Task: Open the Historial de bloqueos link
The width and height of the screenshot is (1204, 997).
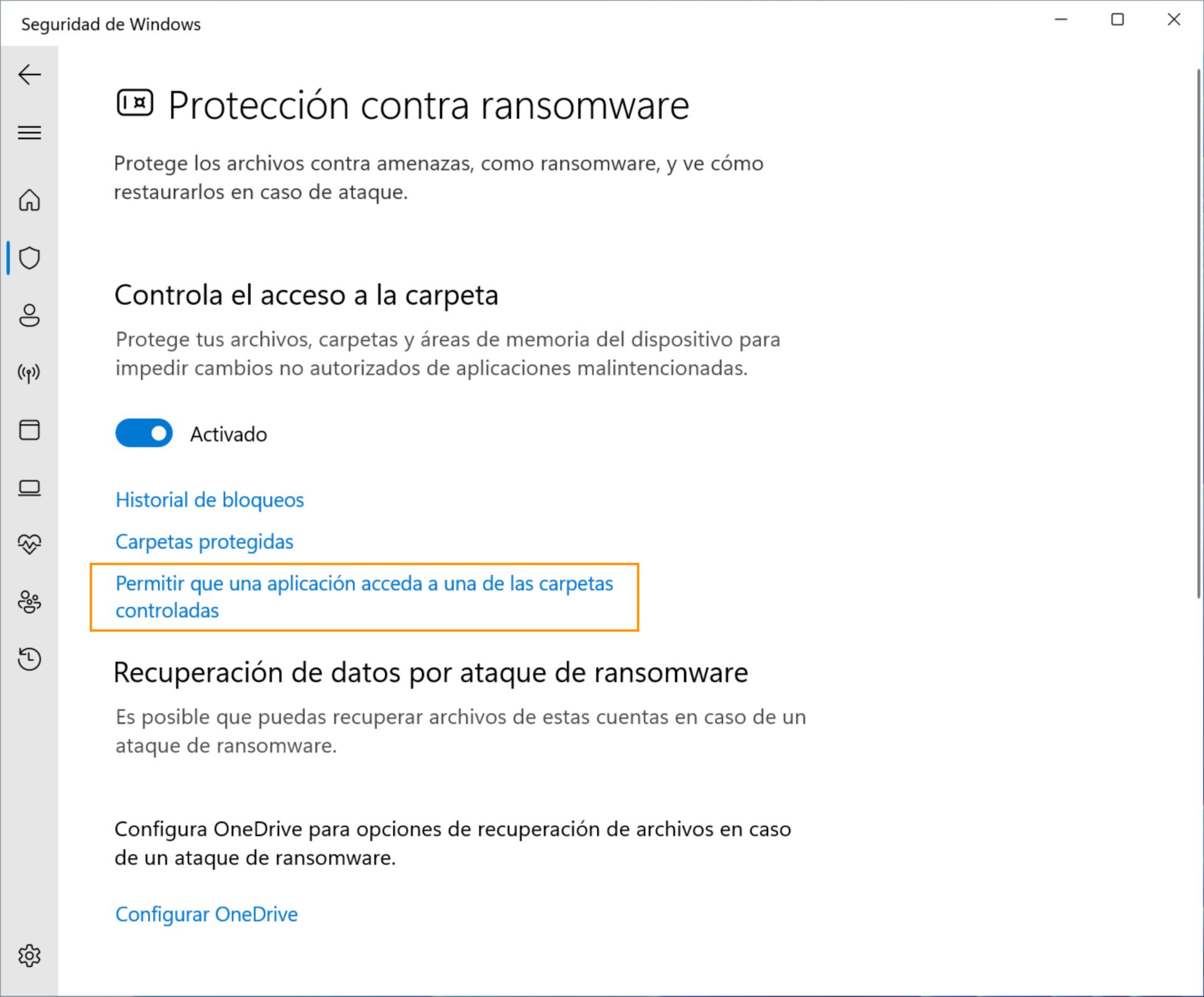Action: point(209,500)
